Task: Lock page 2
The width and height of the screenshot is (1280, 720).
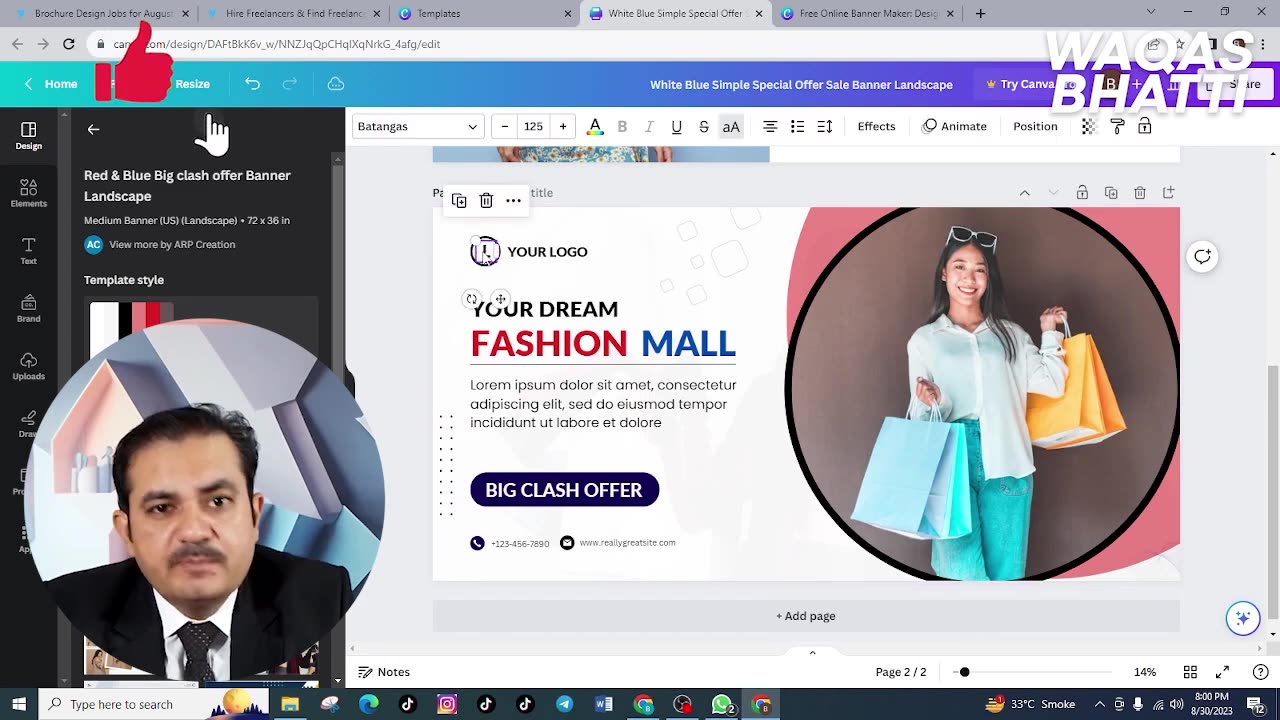Action: pos(1082,193)
